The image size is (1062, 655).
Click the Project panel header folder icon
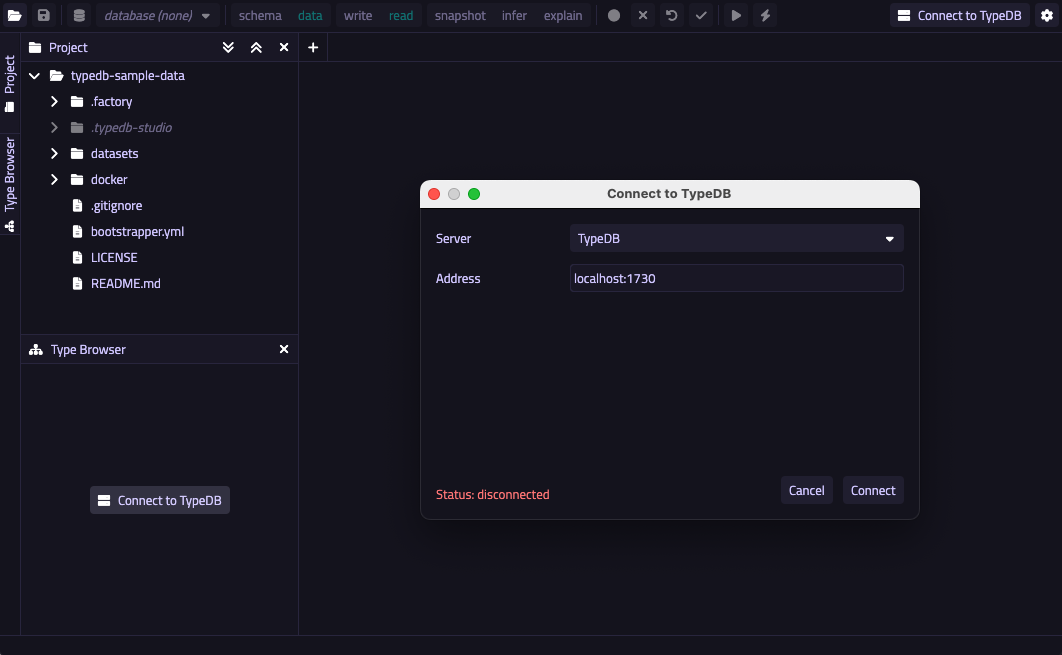pyautogui.click(x=35, y=47)
